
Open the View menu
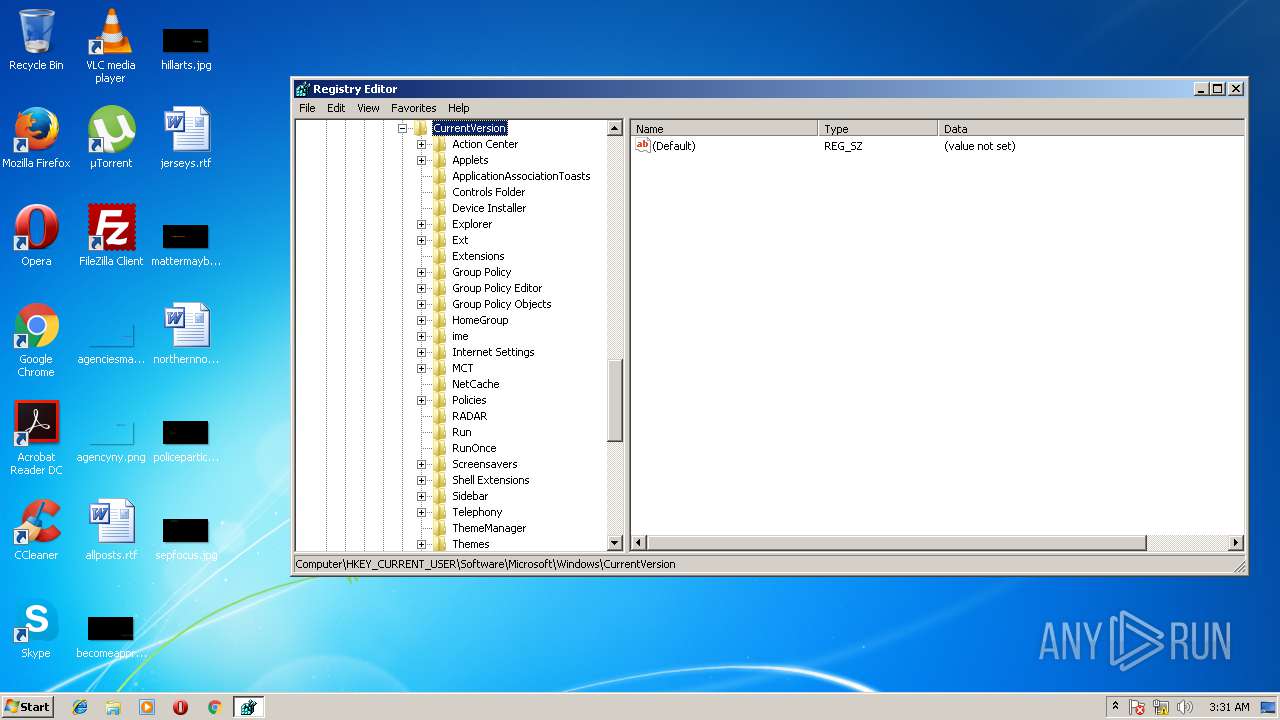point(368,108)
